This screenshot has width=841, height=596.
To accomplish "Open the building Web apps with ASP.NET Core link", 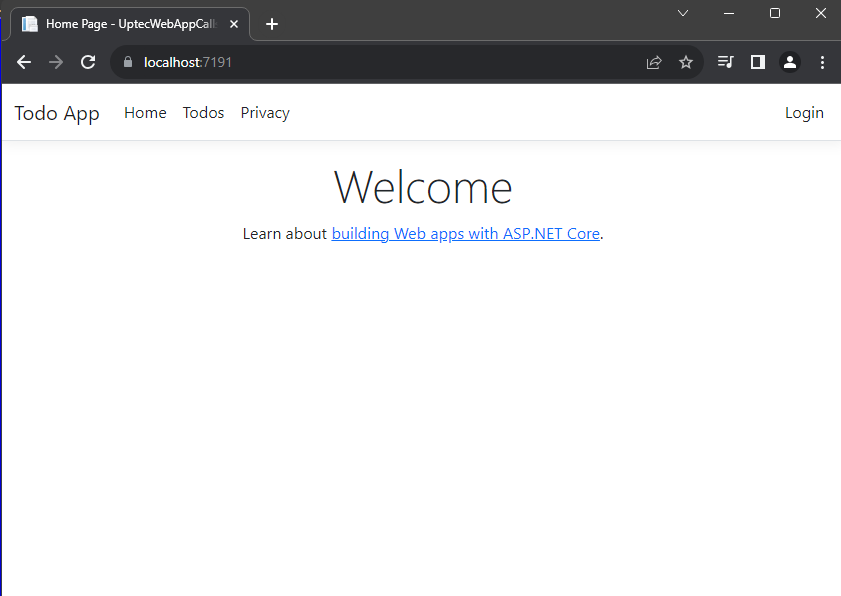I will (465, 234).
